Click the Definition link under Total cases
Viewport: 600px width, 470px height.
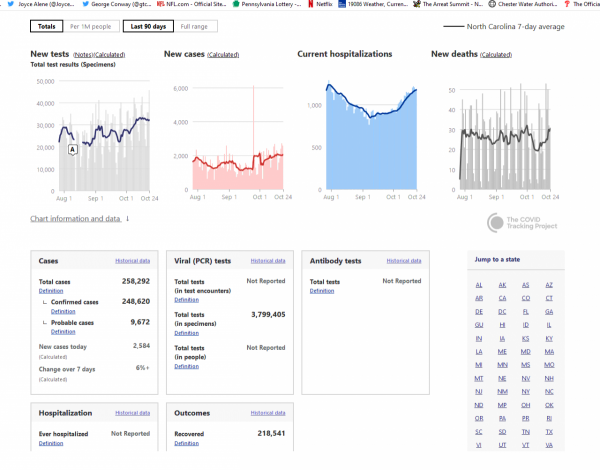49,291
